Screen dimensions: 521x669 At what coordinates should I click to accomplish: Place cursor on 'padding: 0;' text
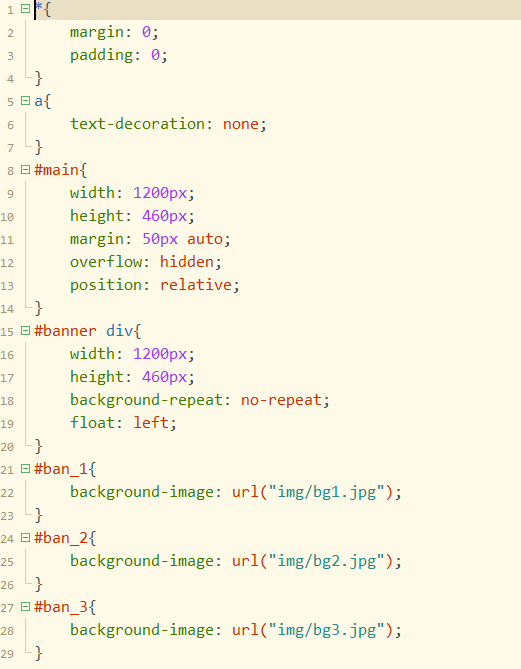[x=119, y=55]
